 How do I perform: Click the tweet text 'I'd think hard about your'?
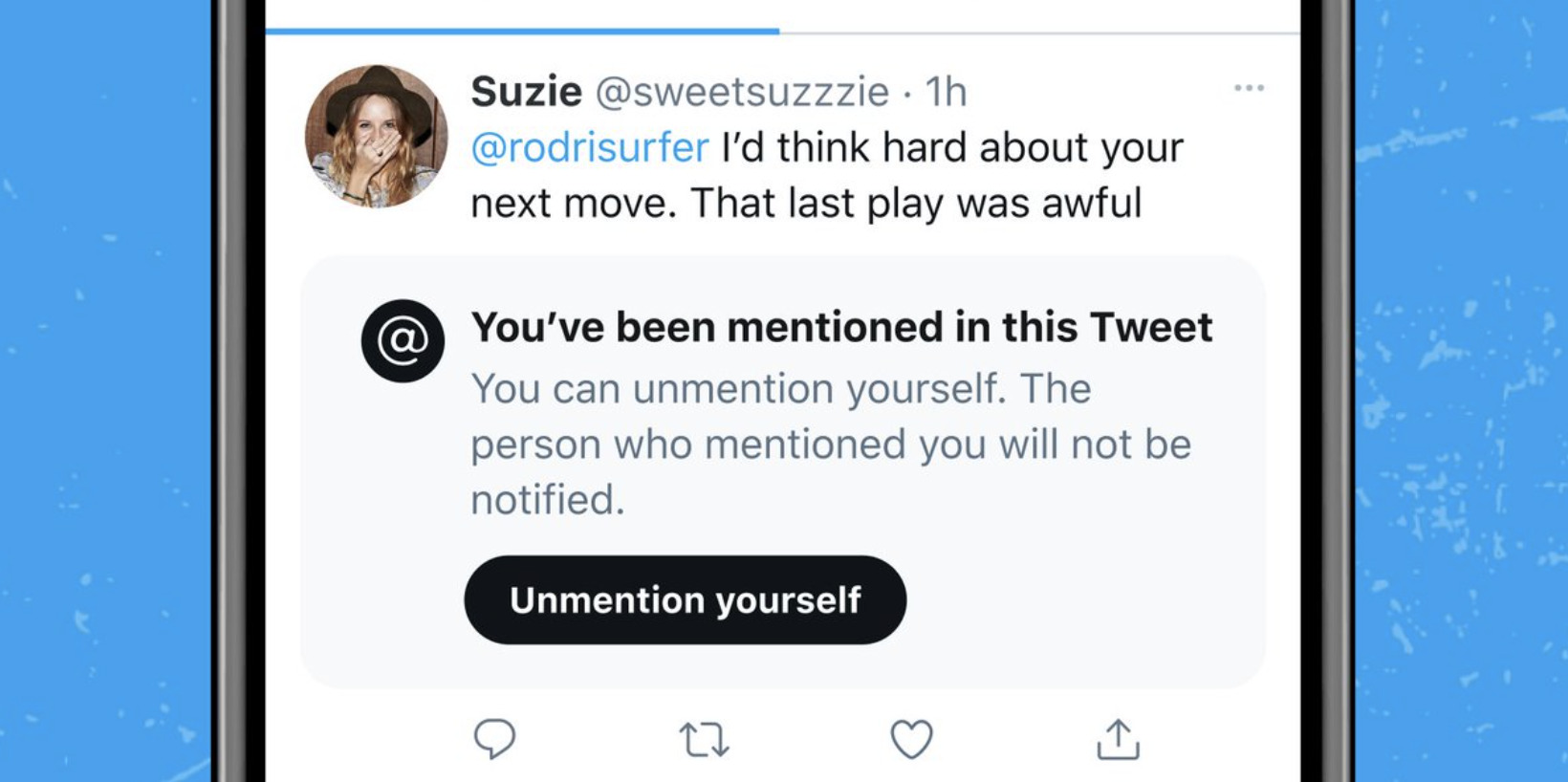pyautogui.click(x=952, y=148)
